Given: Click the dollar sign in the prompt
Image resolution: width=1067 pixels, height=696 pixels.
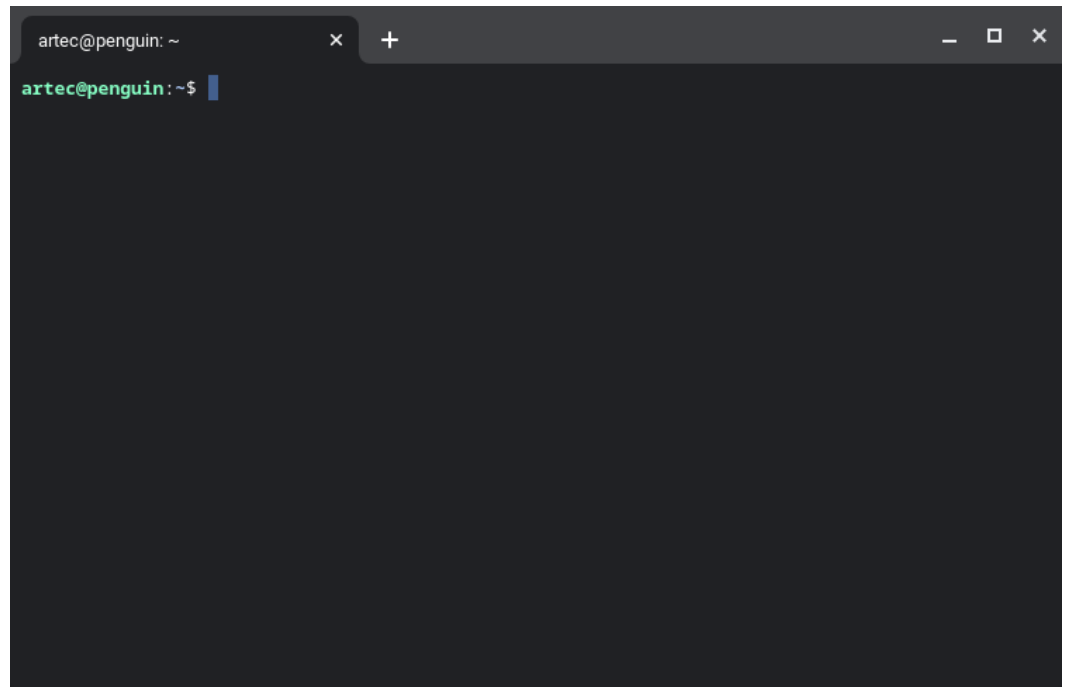Looking at the screenshot, I should point(191,88).
